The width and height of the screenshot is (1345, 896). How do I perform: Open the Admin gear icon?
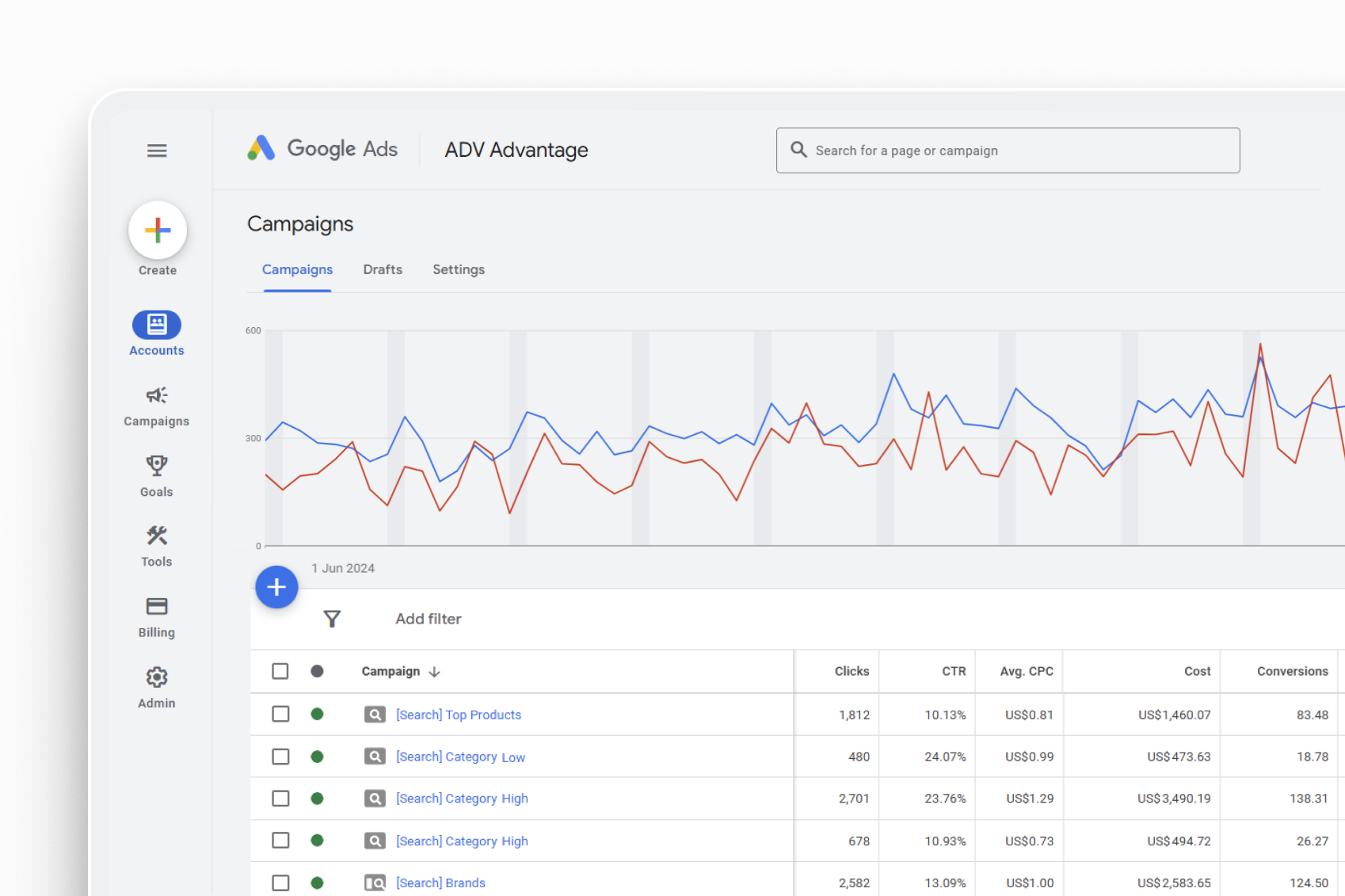[x=157, y=677]
